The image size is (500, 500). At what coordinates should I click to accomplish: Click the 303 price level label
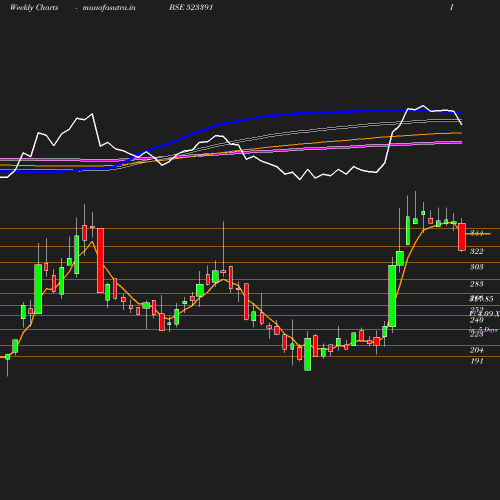477,267
